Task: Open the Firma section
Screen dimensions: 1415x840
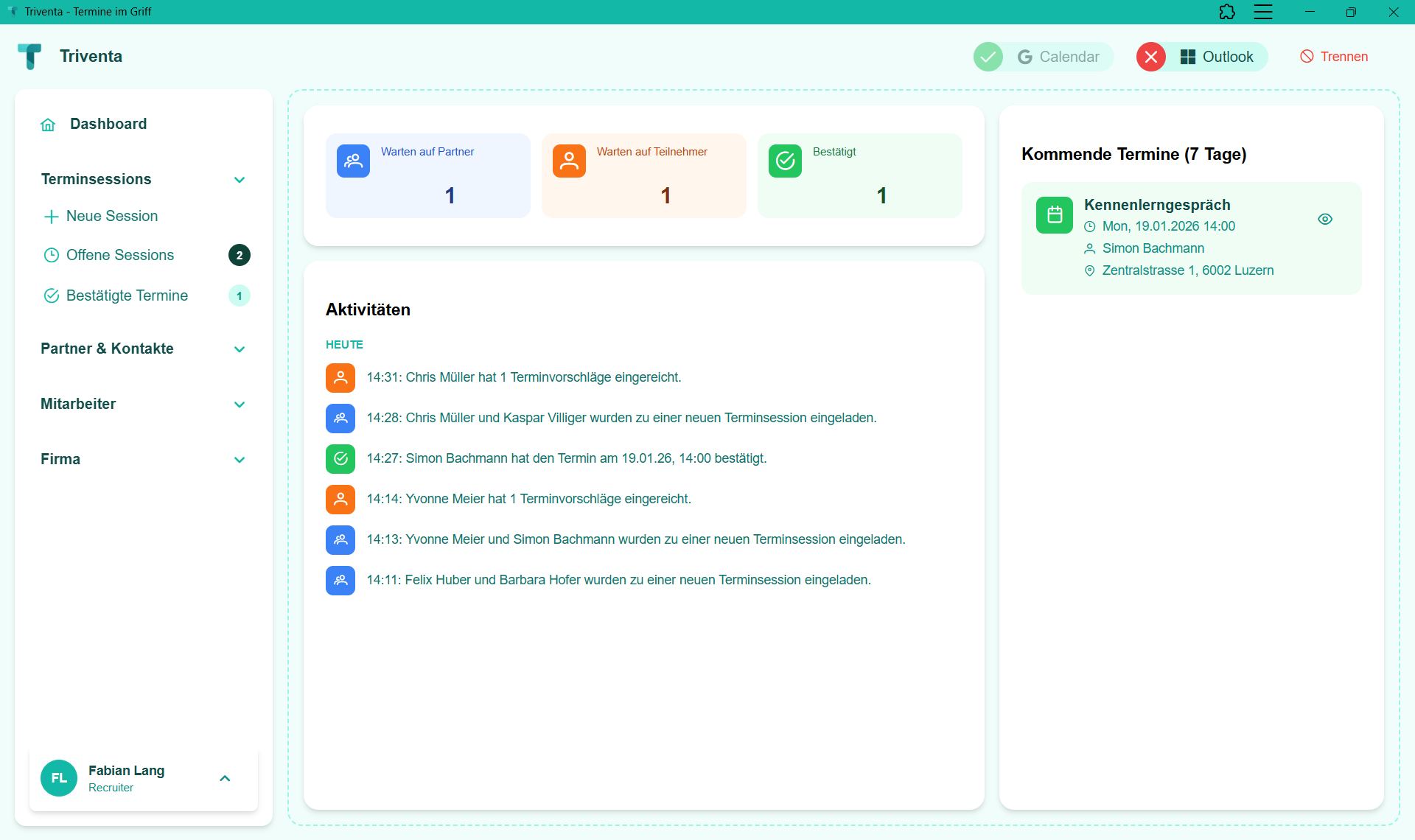Action: (239, 459)
